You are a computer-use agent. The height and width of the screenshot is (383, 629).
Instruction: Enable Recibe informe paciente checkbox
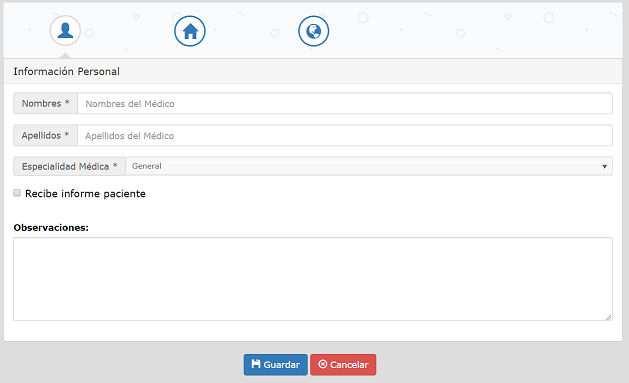(17, 193)
